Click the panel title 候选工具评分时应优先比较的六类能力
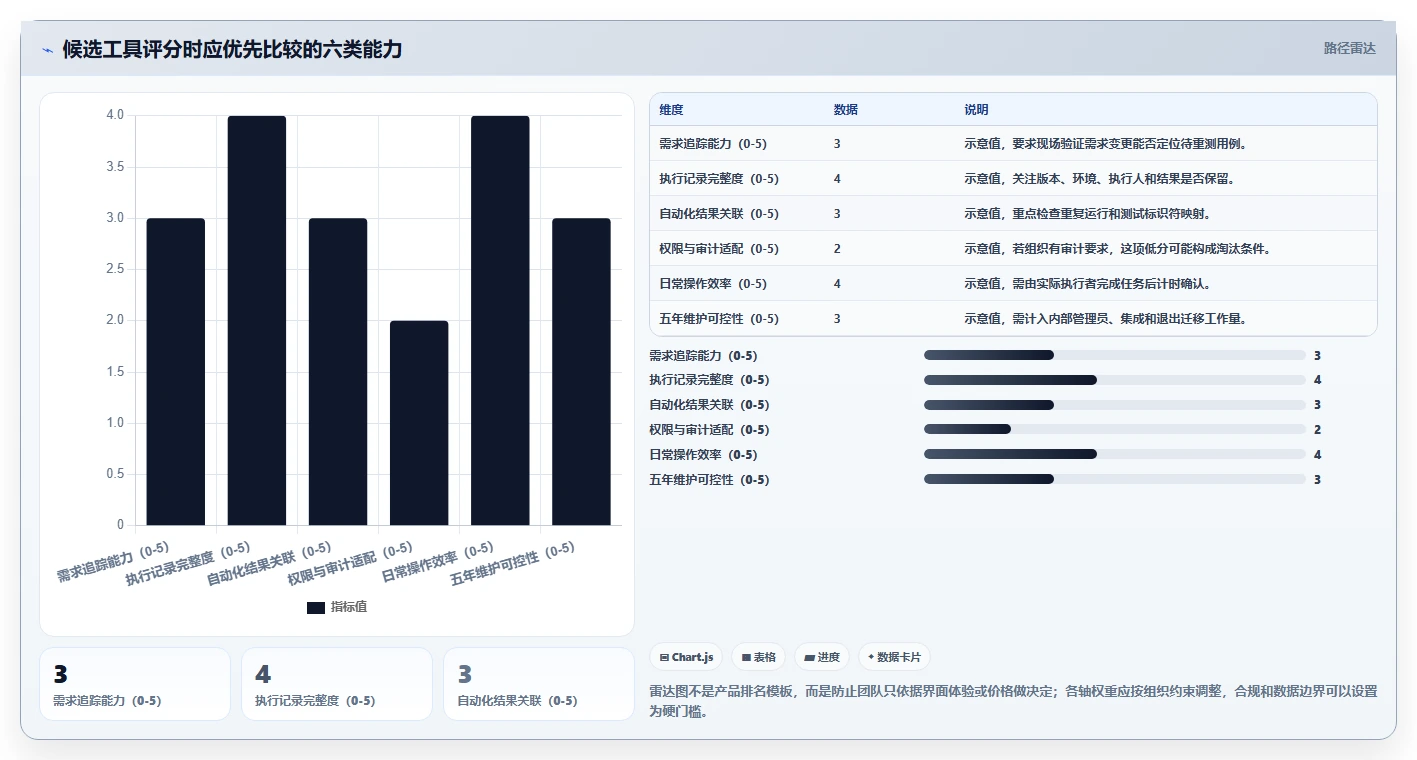The image size is (1417, 760). (x=232, y=50)
